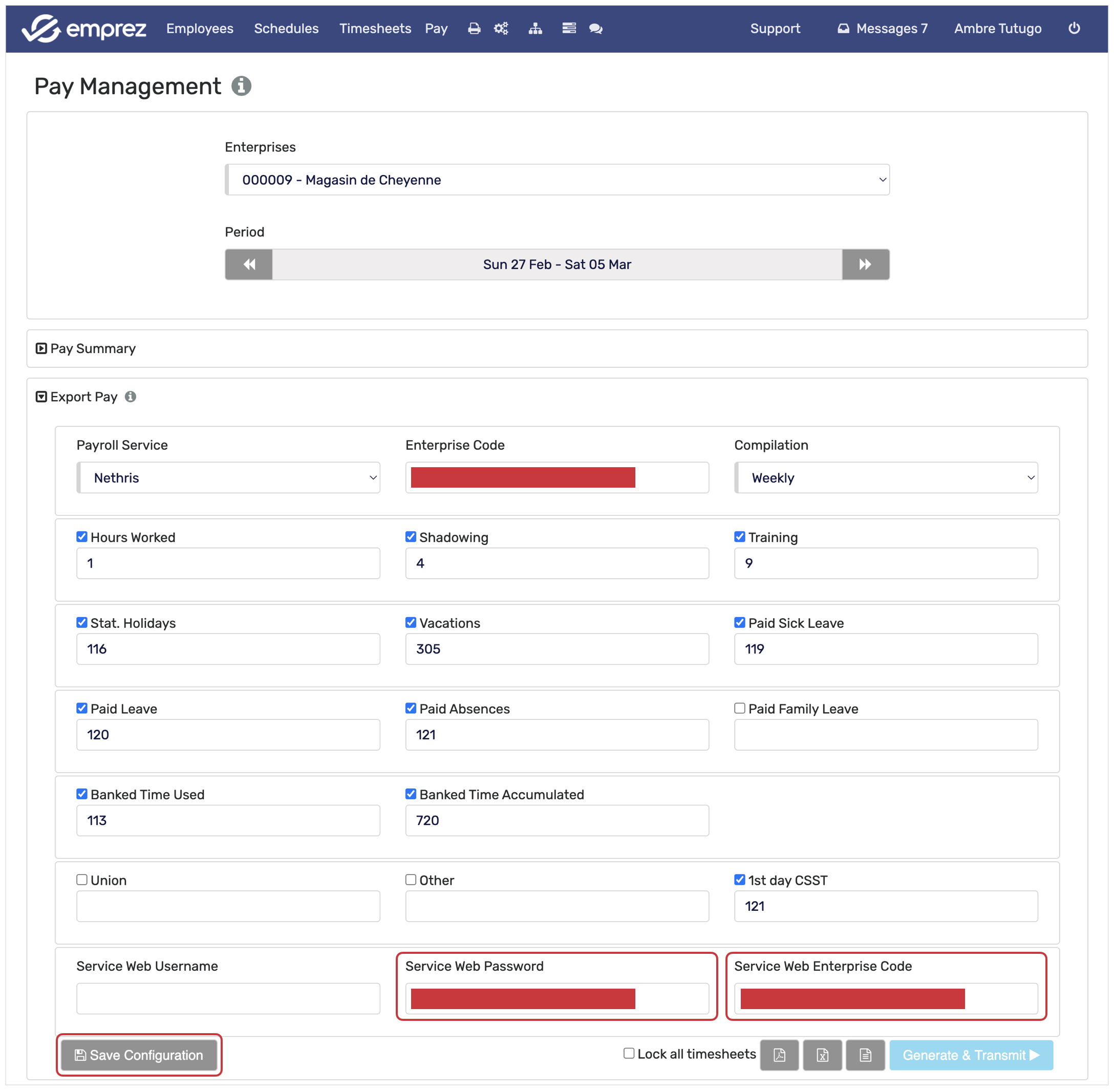Enable Paid Family Leave checkbox
The width and height of the screenshot is (1114, 1092).
pos(739,708)
